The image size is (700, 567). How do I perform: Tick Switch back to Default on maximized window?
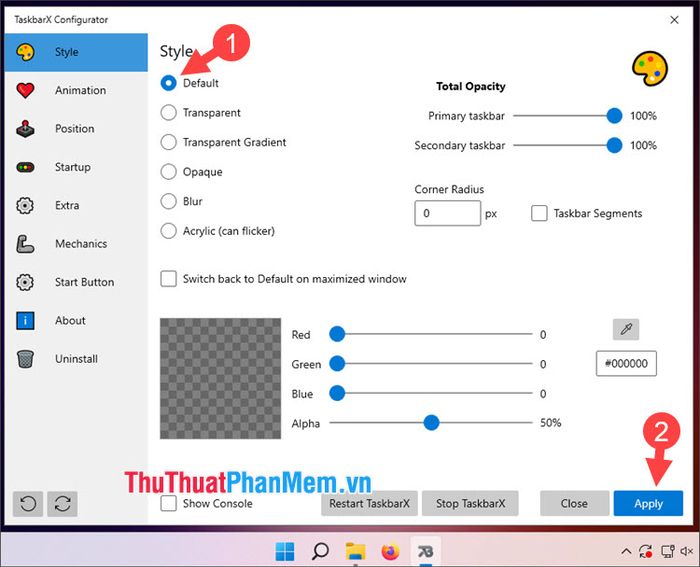pos(168,279)
